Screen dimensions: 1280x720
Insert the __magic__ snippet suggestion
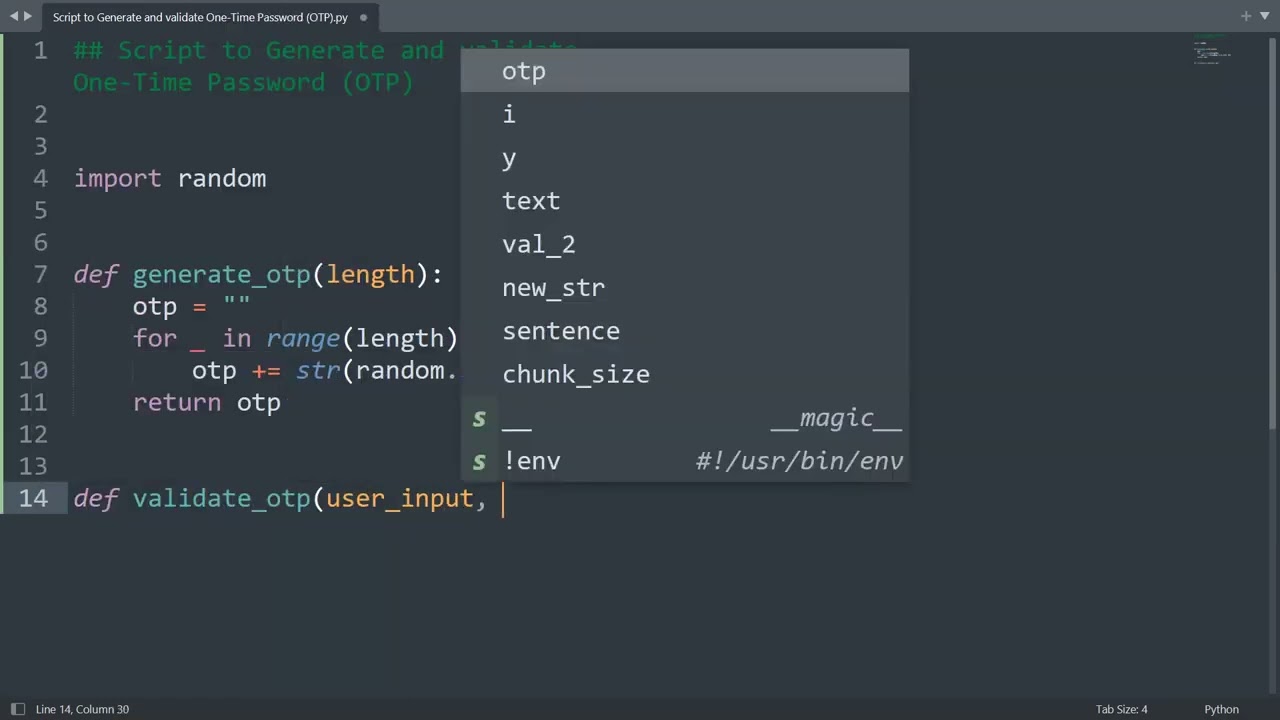coord(684,418)
